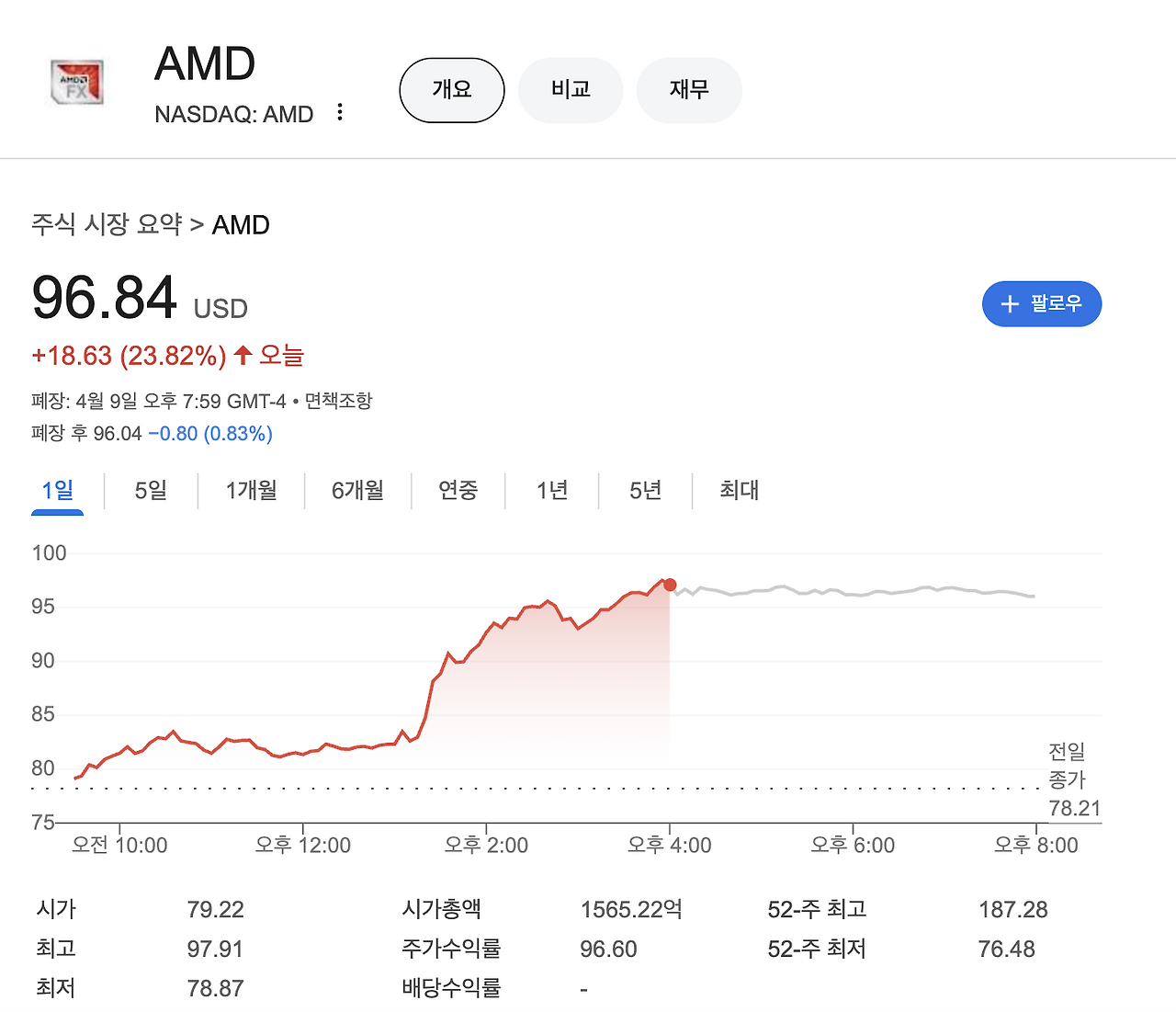Select the 개요 overview tab
Viewport: 1176px width, 1012px height.
click(451, 90)
